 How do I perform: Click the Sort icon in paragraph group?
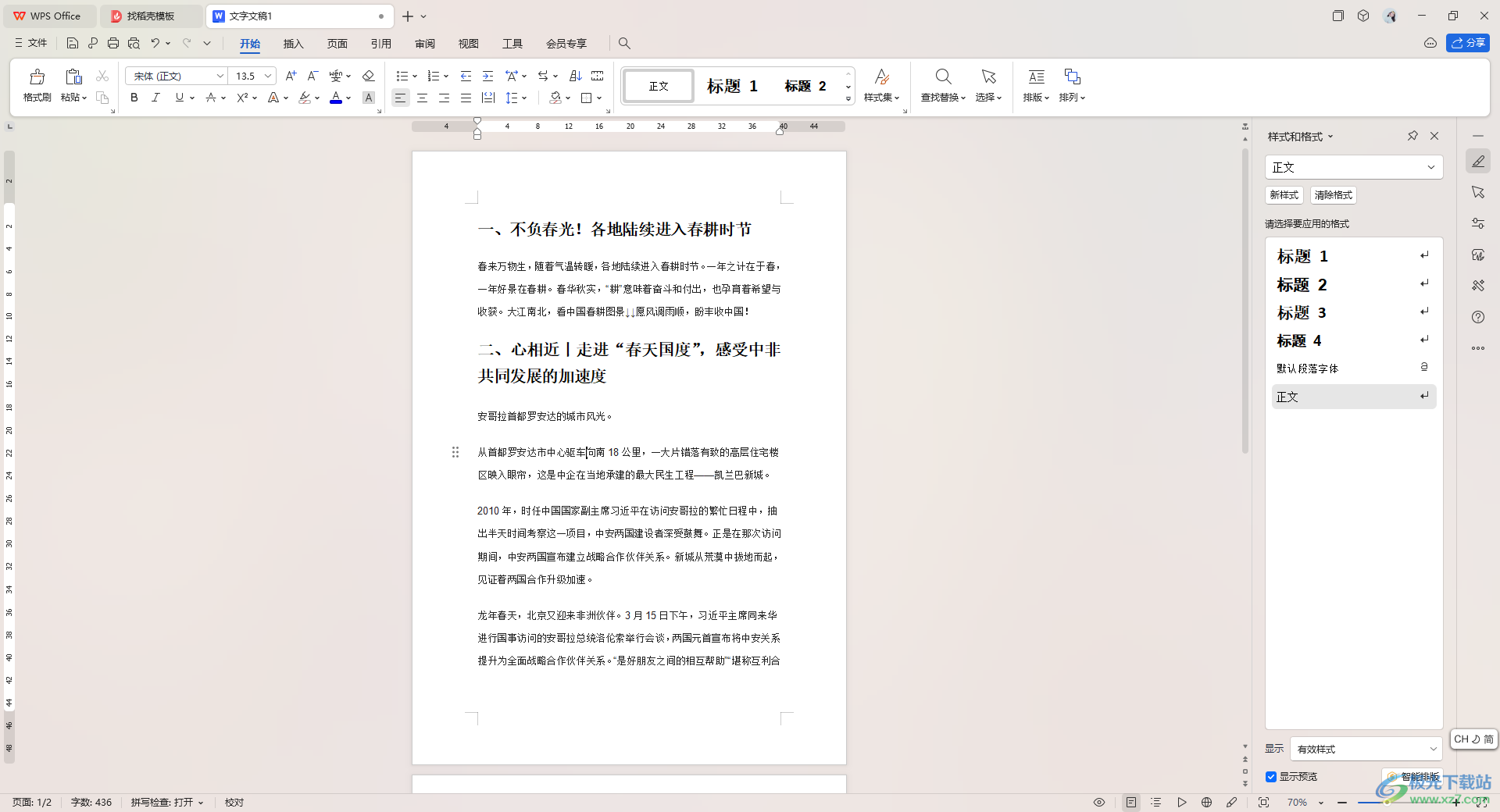(576, 76)
